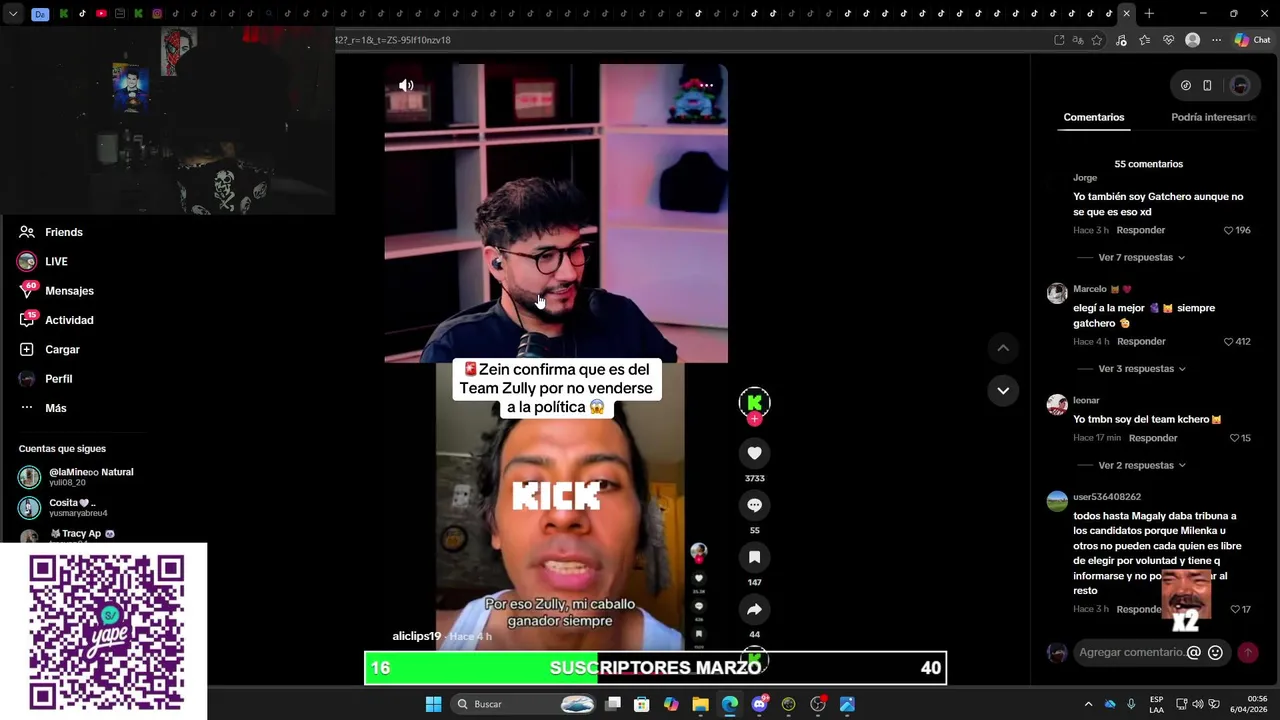Open a new browser tab with plus

[x=1149, y=14]
